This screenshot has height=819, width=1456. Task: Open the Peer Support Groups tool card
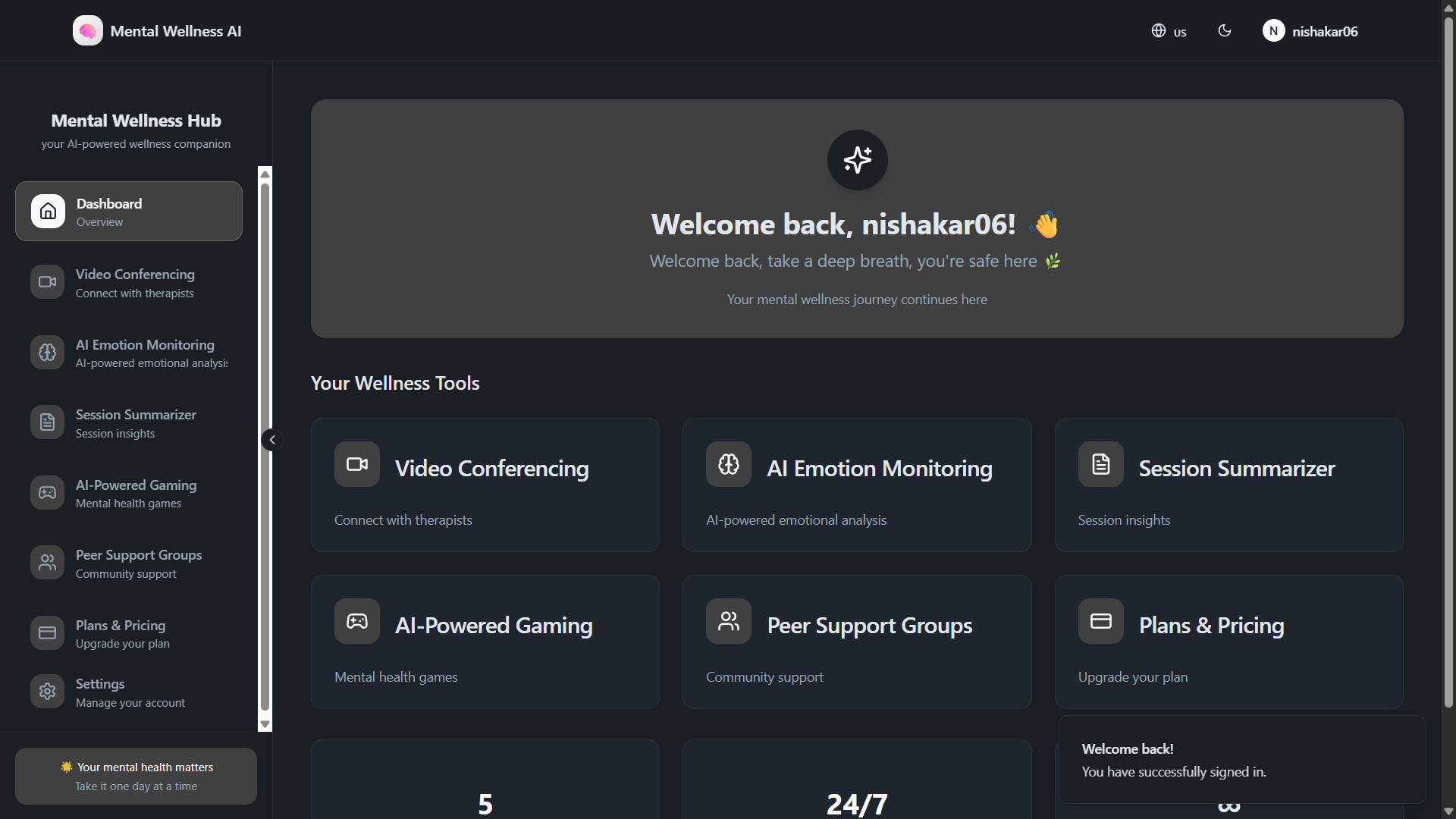856,642
